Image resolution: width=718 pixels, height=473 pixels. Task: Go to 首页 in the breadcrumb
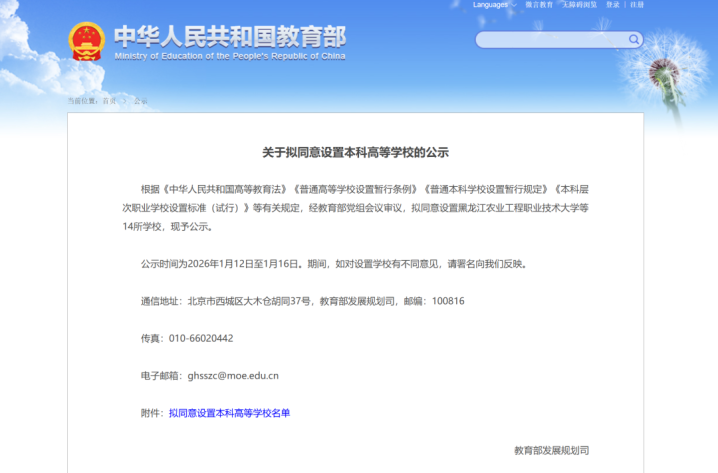coord(108,101)
